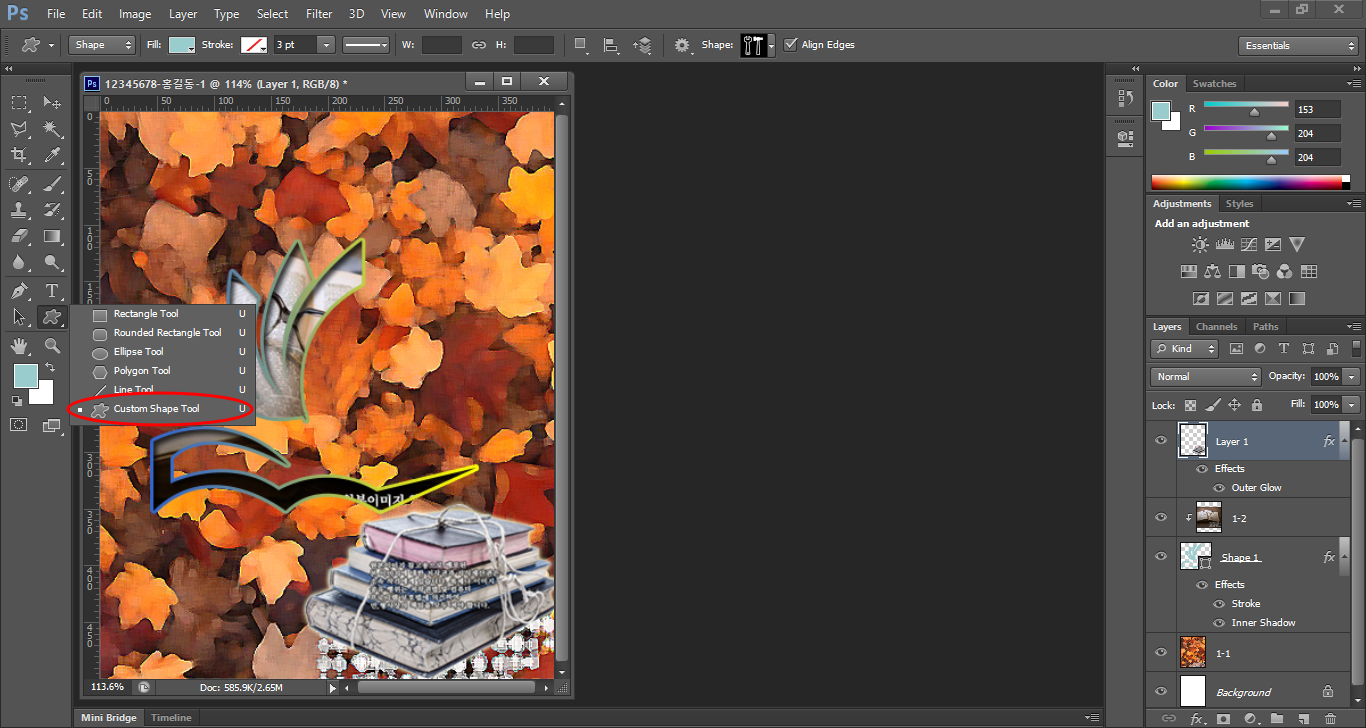
Task: Open the Essentials workspace dropdown
Action: [1297, 46]
